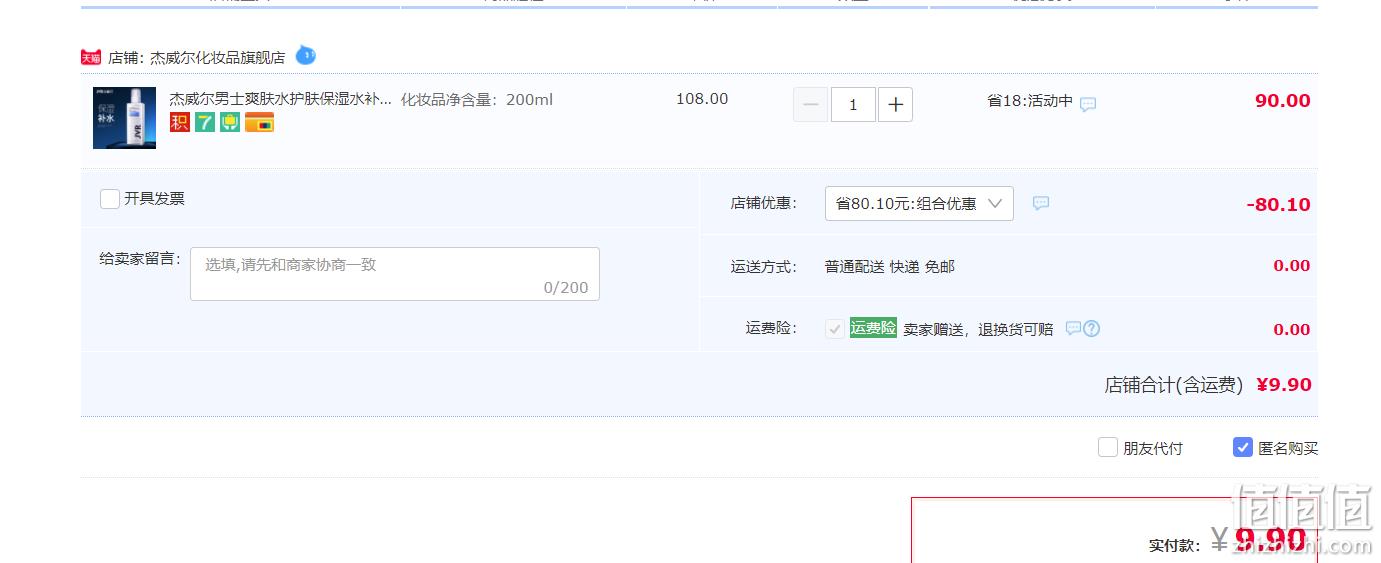The width and height of the screenshot is (1381, 563).
Task: Open the comment icon next to 省18:活动中
Action: coord(1088,104)
